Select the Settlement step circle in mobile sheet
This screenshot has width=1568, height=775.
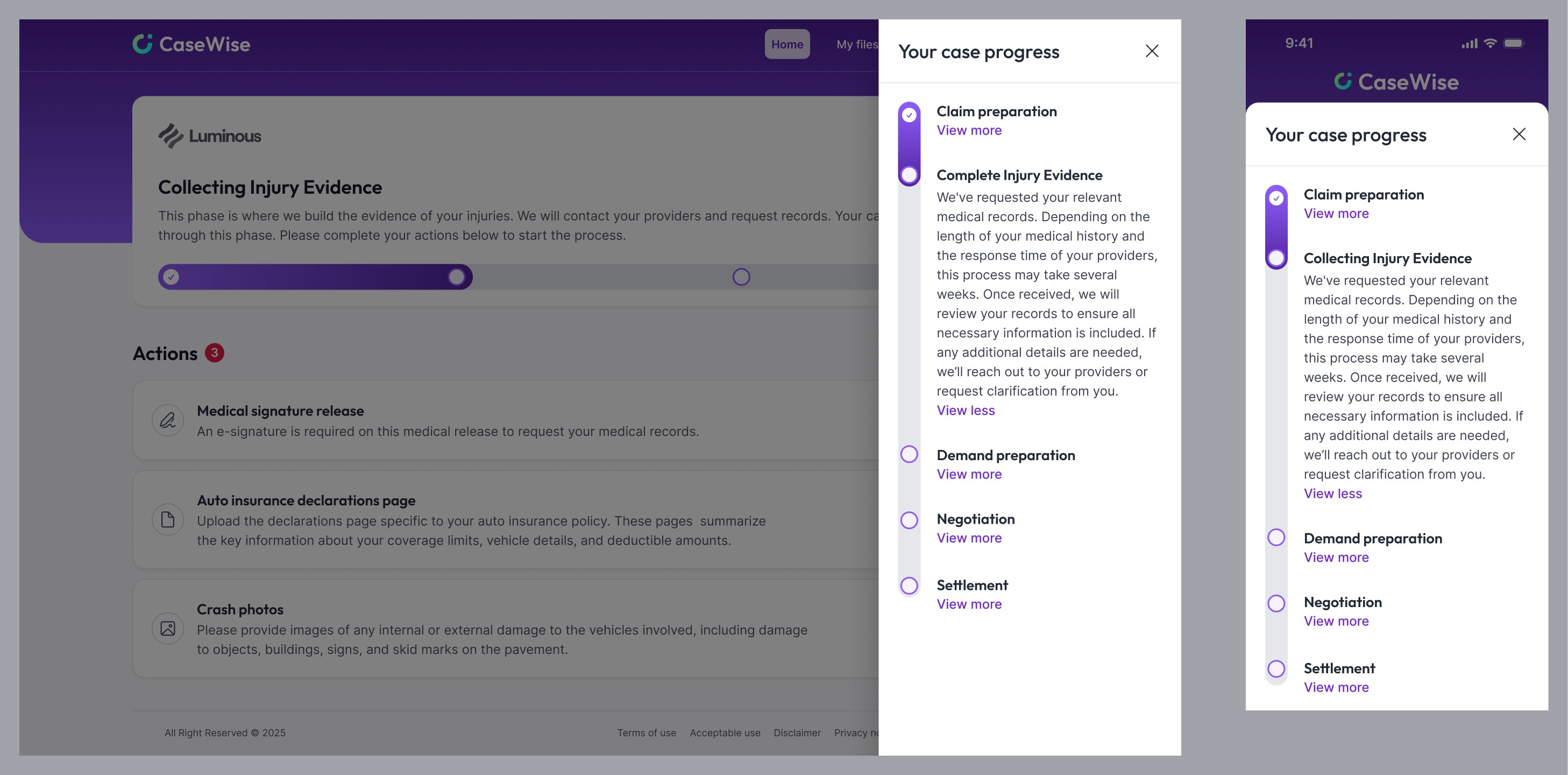[1276, 668]
